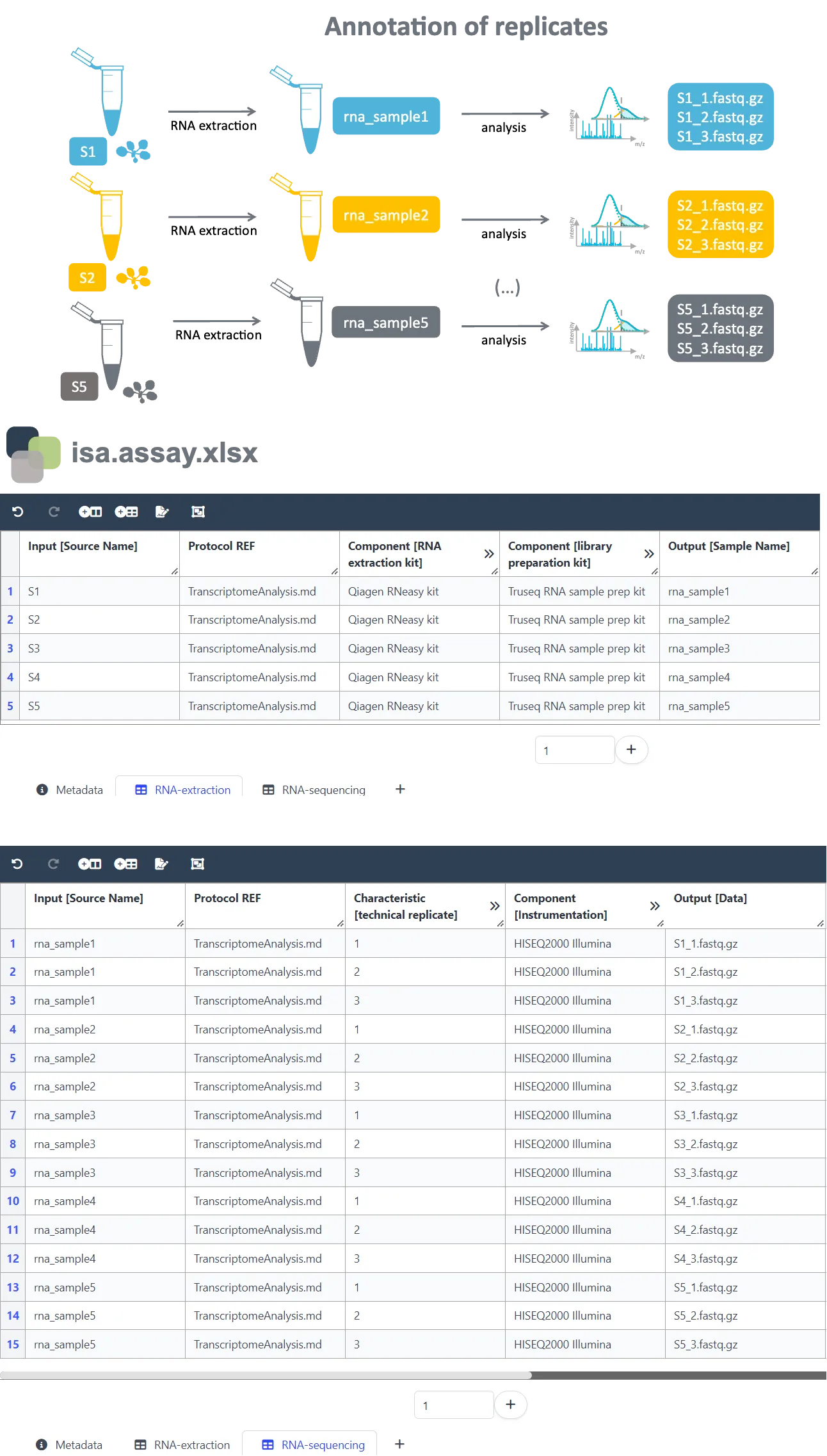This screenshot has width=827, height=1456.
Task: Click add building block icon above RNA-sequencing table
Action: click(90, 864)
